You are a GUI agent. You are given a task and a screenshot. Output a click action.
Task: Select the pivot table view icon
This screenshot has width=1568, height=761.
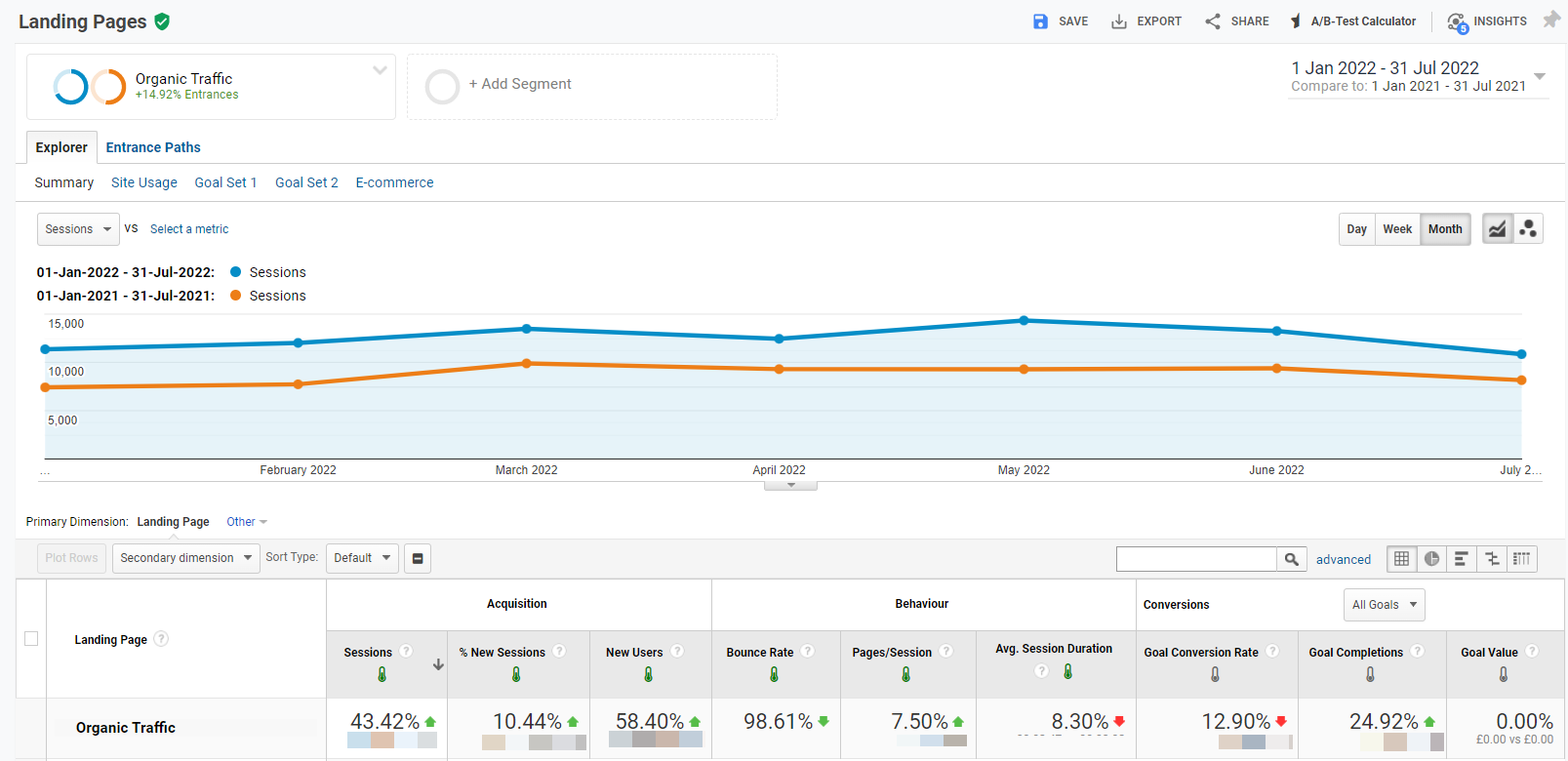[1521, 559]
